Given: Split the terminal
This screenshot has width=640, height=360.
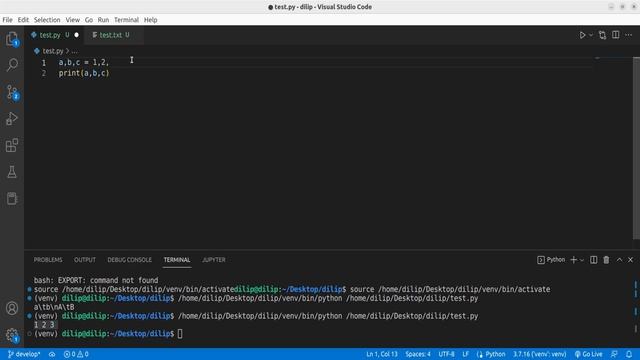Looking at the screenshot, I should click(x=593, y=260).
